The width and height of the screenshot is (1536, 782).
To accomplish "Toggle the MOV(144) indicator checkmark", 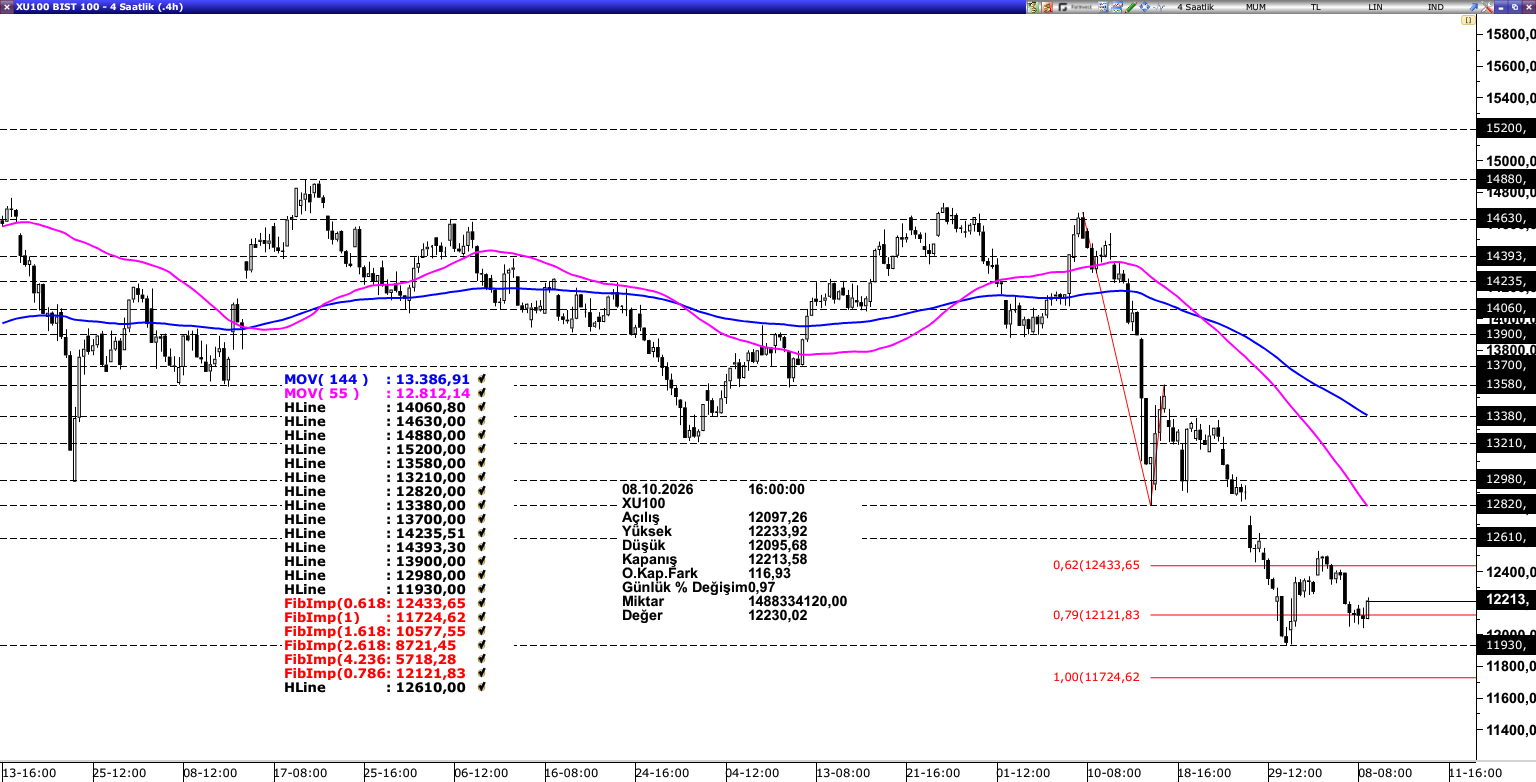I will point(482,380).
